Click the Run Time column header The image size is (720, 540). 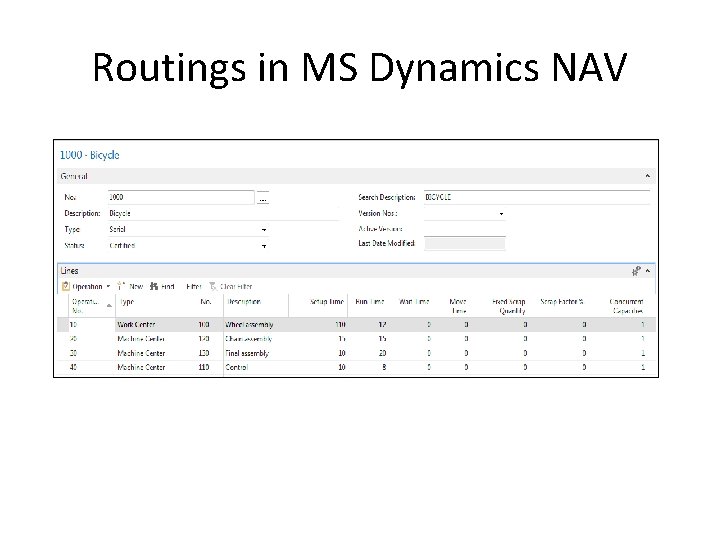[x=370, y=302]
